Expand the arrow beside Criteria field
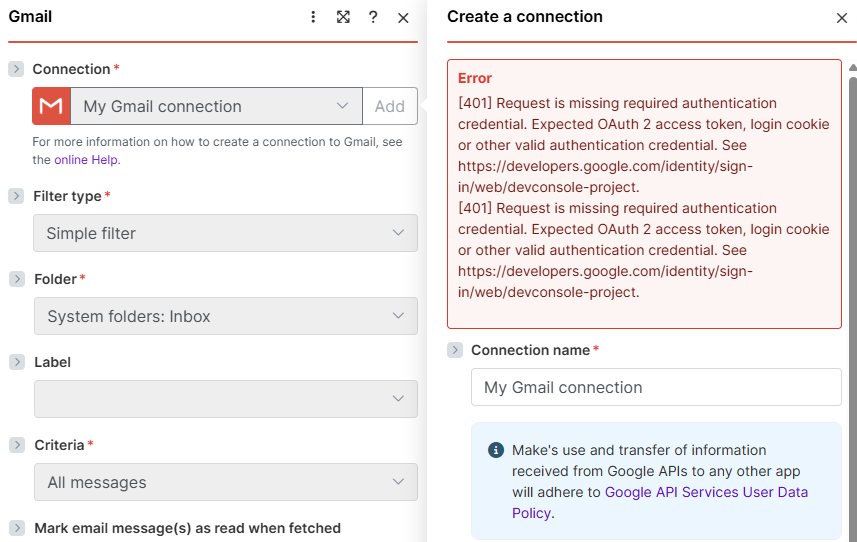 click(16, 445)
